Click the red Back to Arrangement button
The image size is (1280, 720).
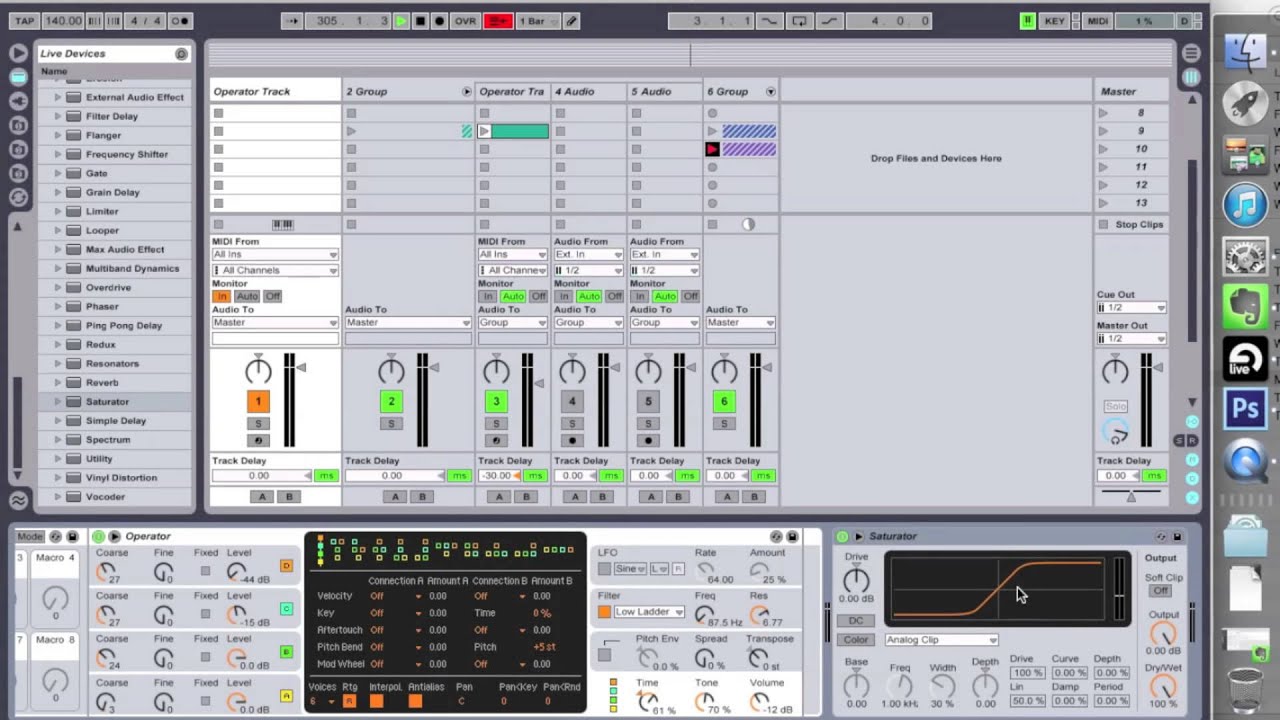[x=498, y=21]
